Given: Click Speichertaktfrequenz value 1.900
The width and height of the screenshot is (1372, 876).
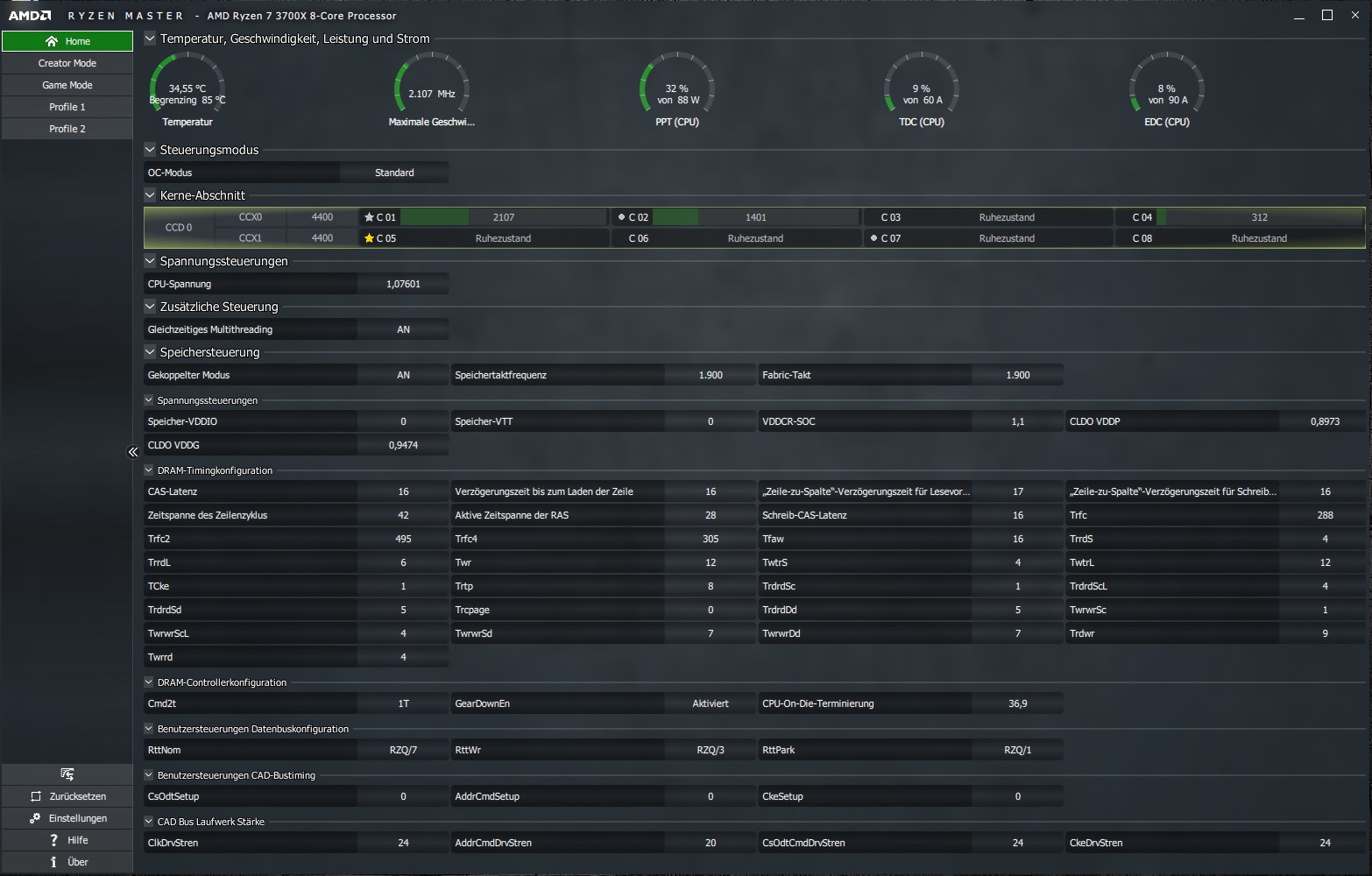Looking at the screenshot, I should pos(711,375).
